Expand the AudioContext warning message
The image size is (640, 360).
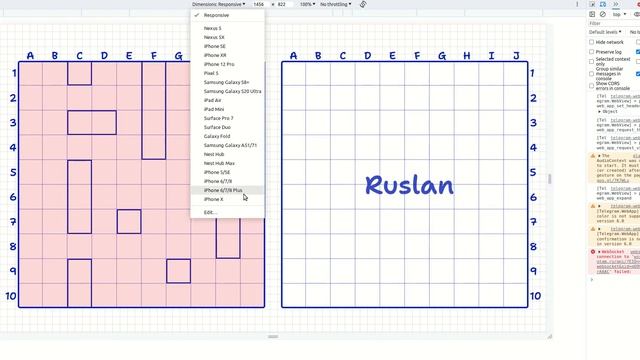tap(599, 156)
